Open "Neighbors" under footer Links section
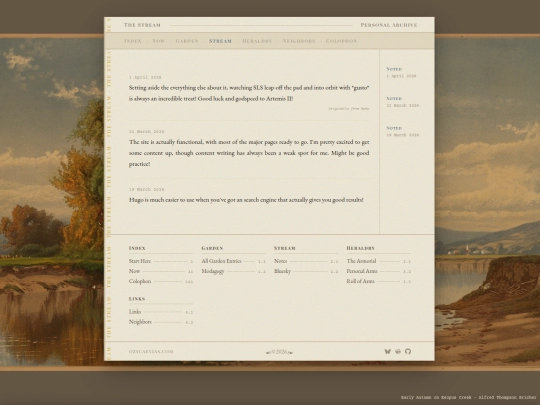 click(x=161, y=322)
